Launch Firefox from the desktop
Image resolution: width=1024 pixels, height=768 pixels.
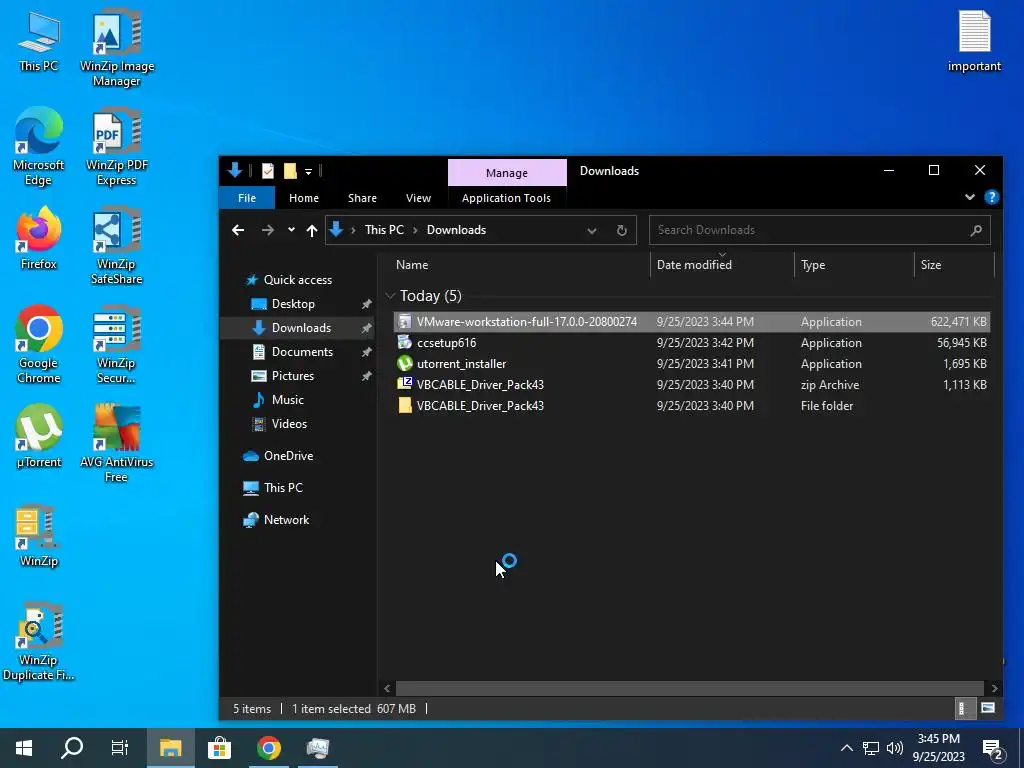[39, 238]
